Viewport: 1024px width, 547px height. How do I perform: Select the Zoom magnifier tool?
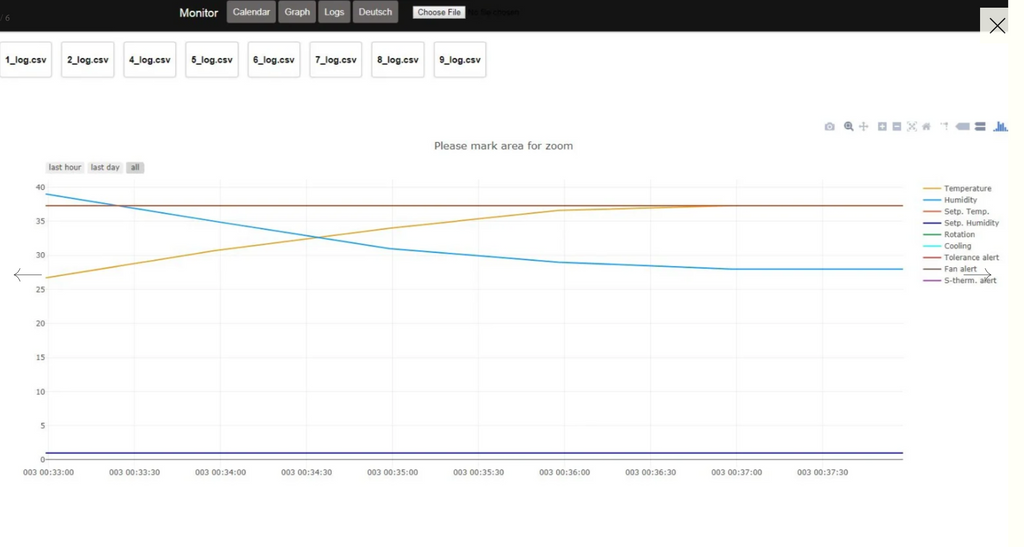(x=848, y=127)
